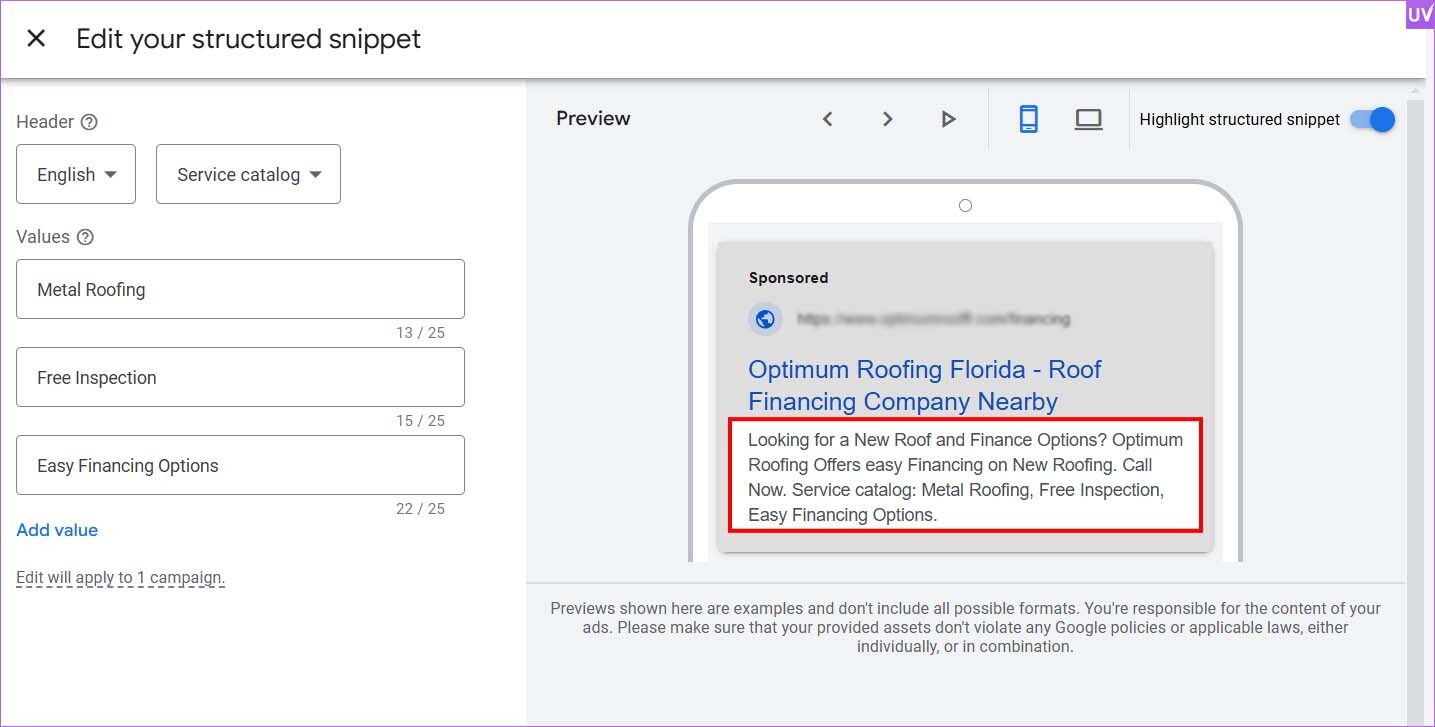This screenshot has height=727, width=1435.
Task: Click the Optimum Roofing Florida ad headline
Action: (924, 385)
